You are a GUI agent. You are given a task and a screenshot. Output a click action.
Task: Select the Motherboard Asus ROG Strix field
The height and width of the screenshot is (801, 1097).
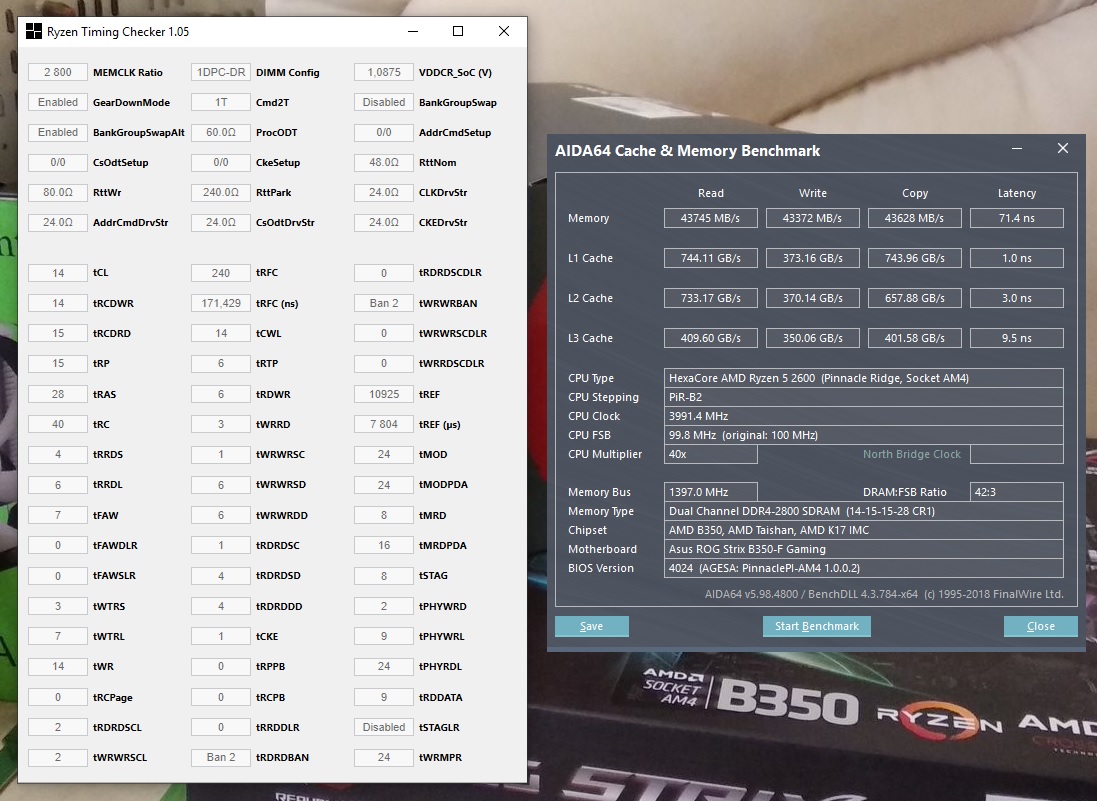pyautogui.click(x=863, y=549)
